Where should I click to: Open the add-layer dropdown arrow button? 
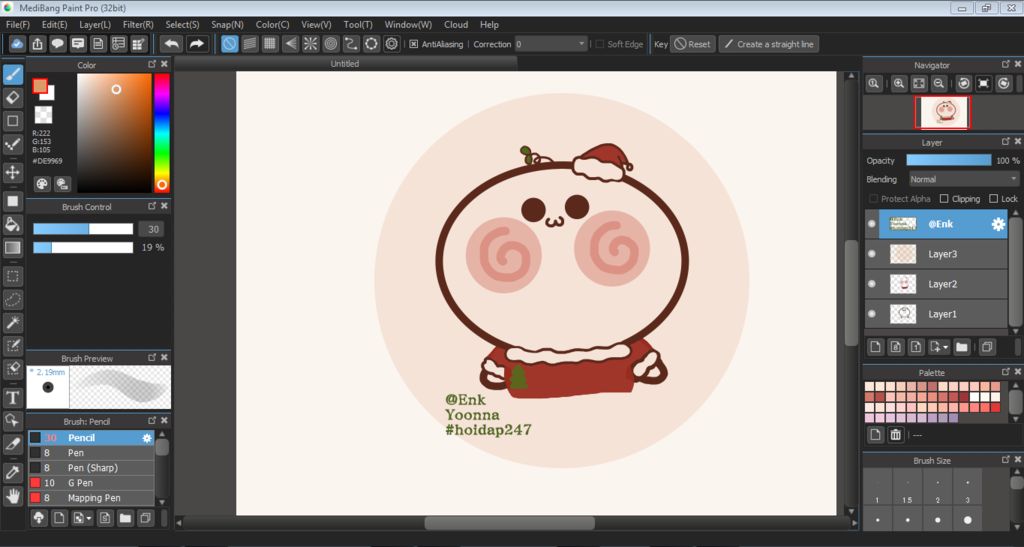pos(939,347)
